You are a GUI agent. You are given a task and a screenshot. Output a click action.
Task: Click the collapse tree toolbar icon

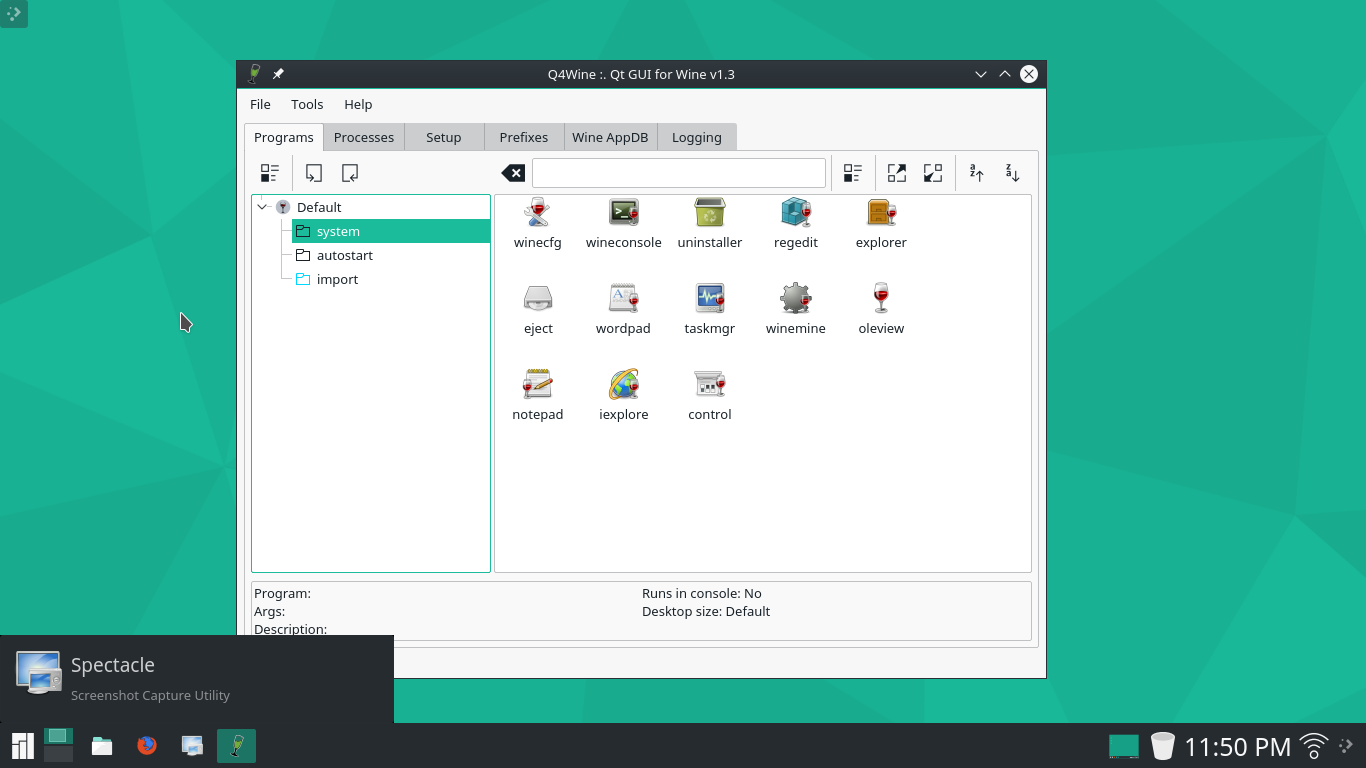pos(350,173)
